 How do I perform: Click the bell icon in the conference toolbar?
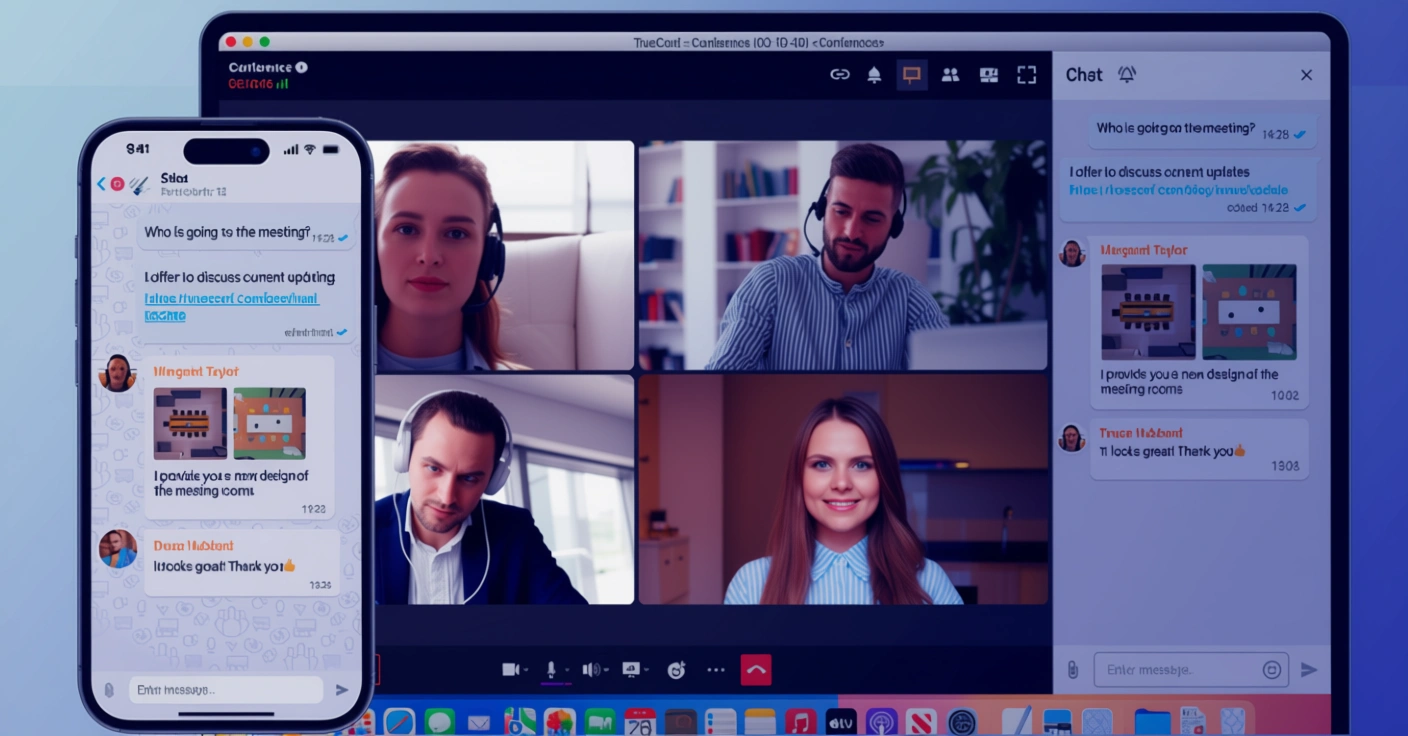click(x=874, y=75)
